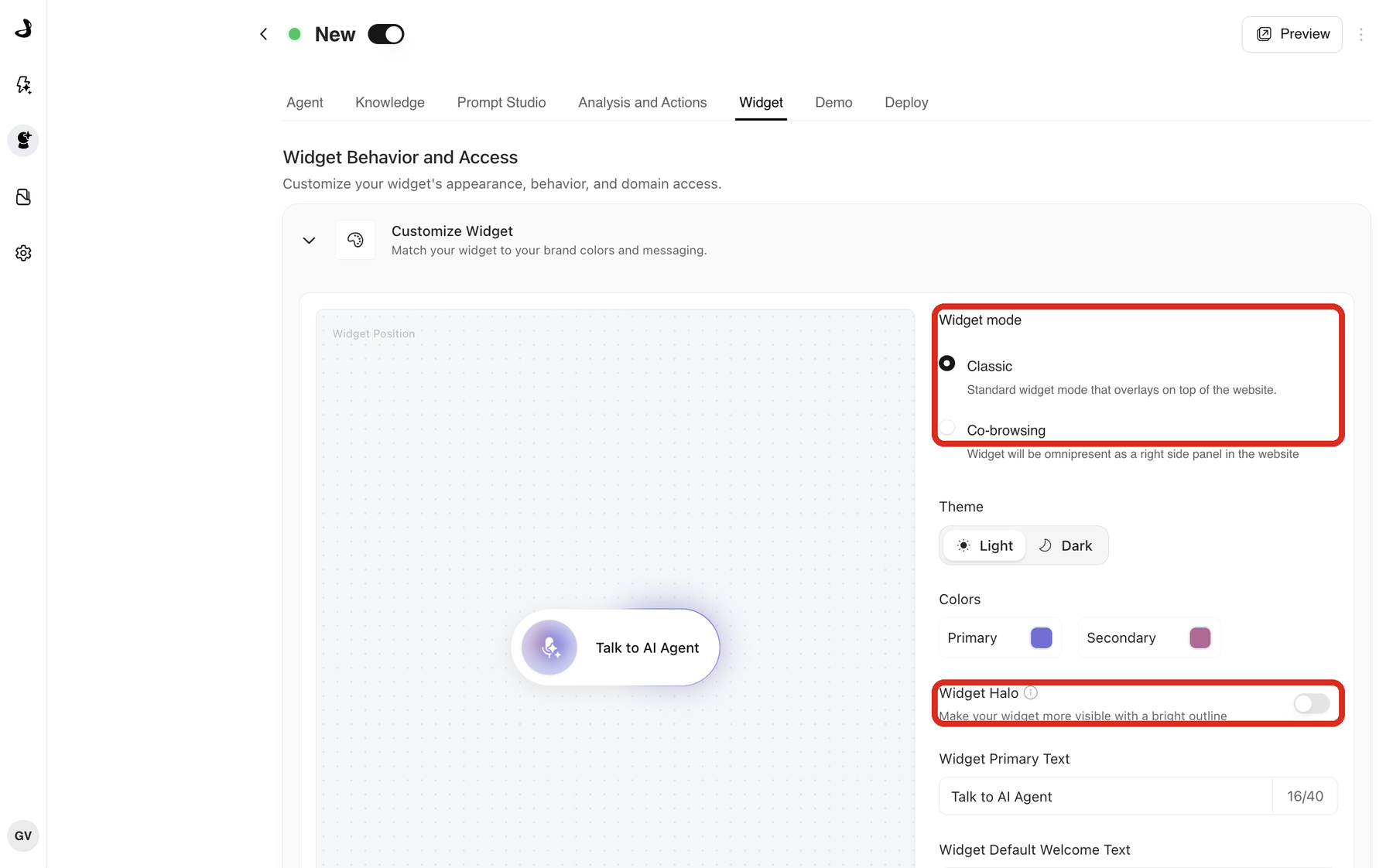
Task: Open the Analysis and Actions tab
Action: pos(642,102)
